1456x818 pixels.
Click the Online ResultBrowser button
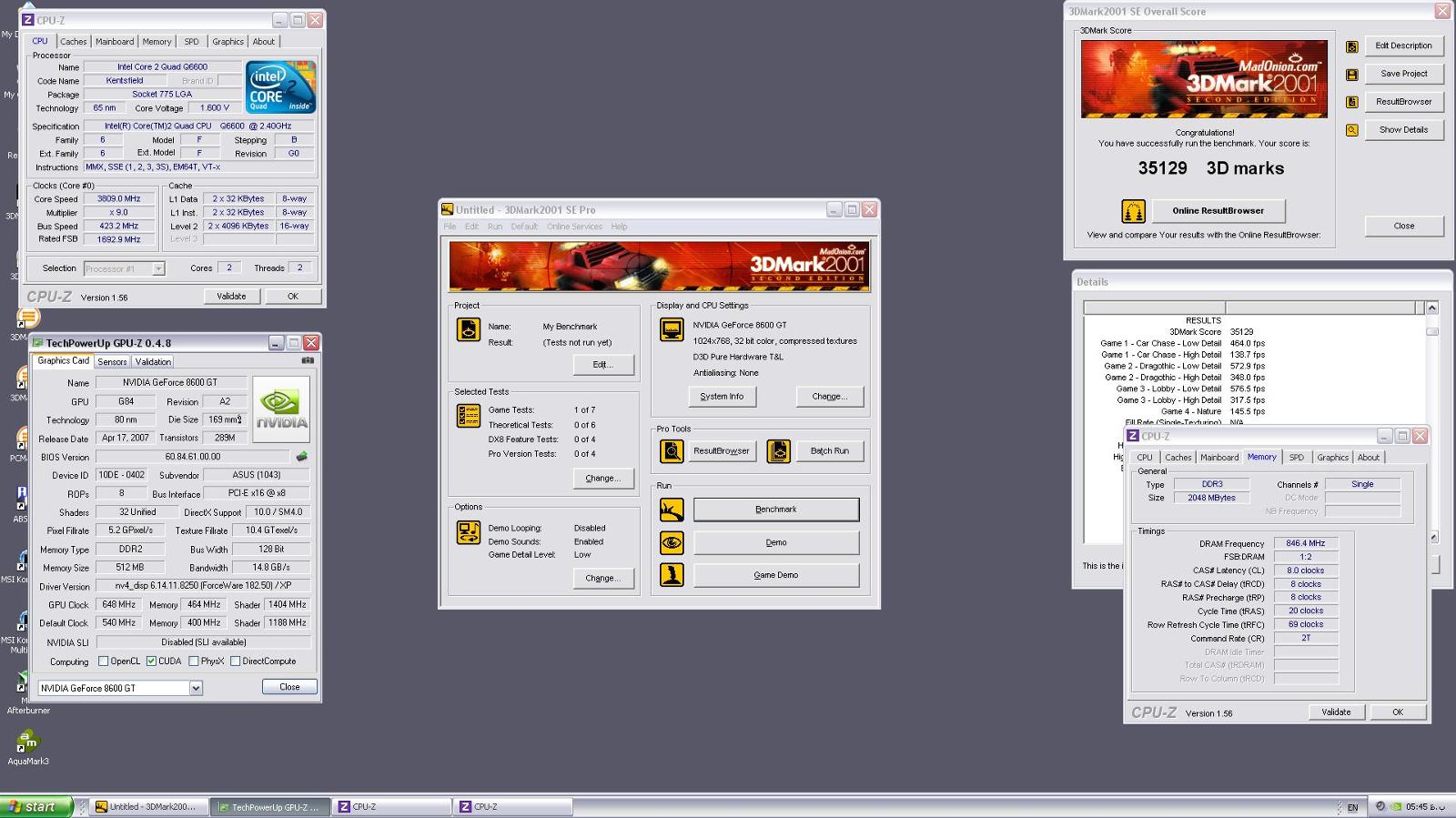point(1218,211)
